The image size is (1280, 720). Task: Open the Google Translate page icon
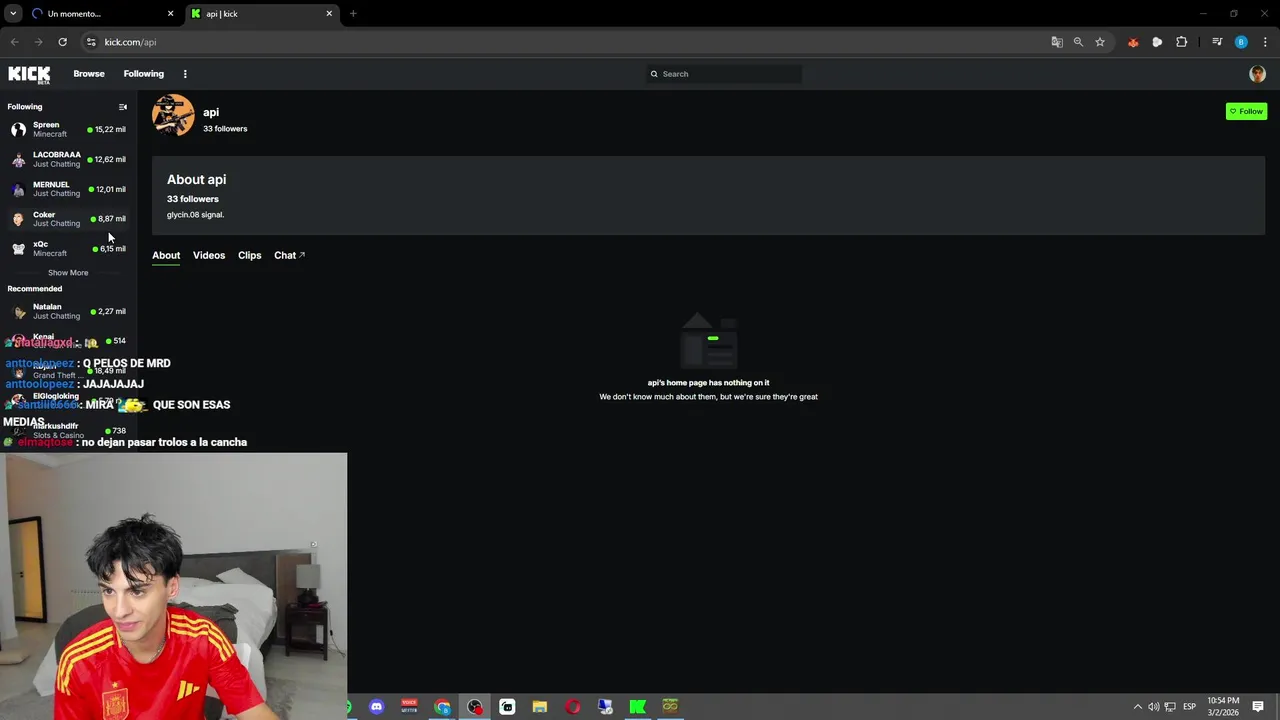click(1057, 42)
